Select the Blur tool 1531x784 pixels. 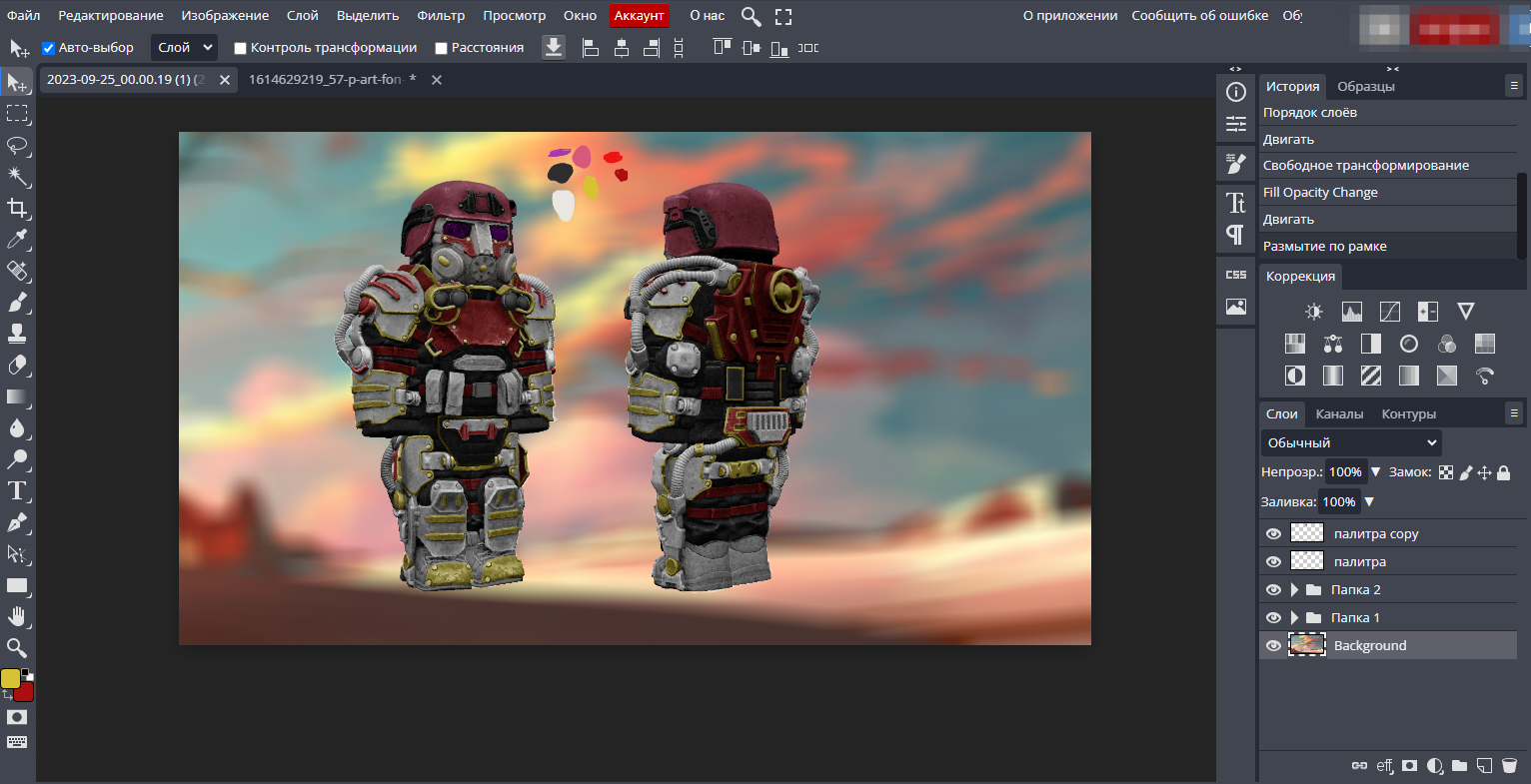point(17,427)
